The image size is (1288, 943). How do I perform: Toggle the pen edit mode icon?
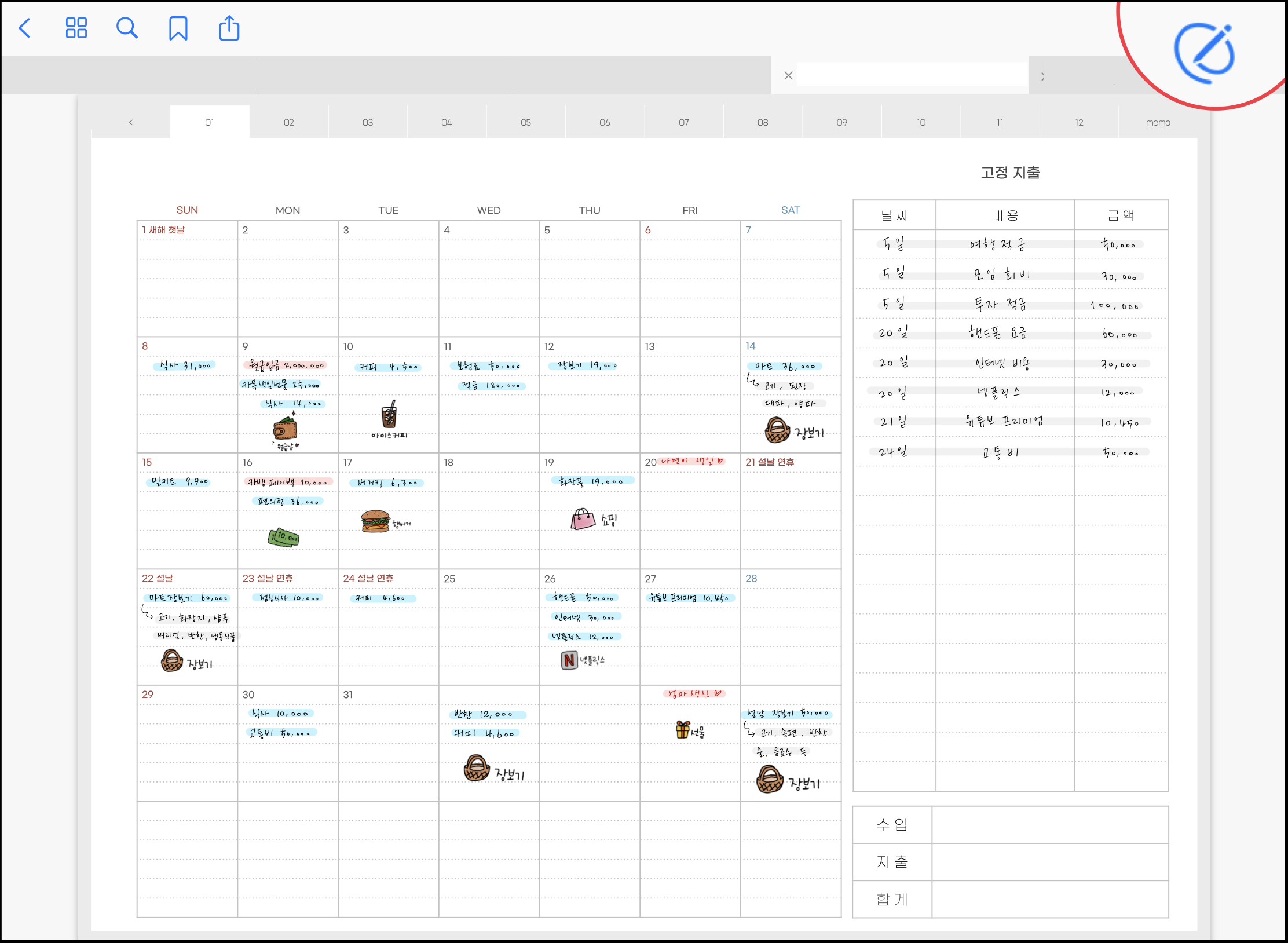coord(1205,53)
